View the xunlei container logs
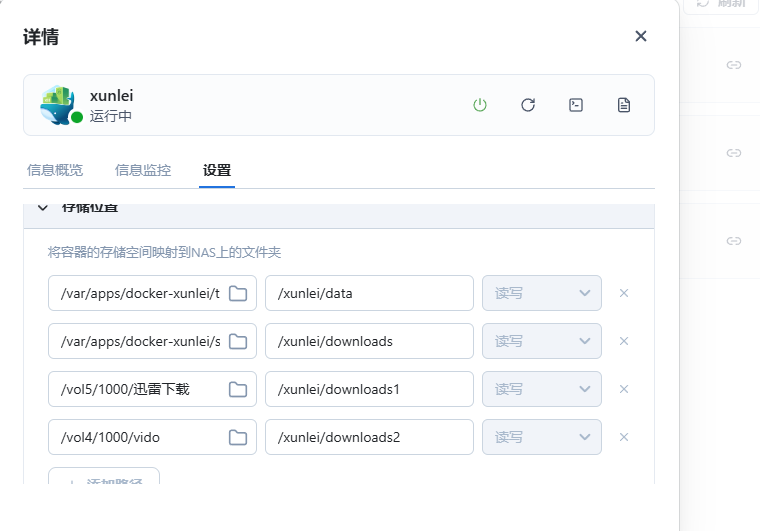The image size is (760, 531). click(x=624, y=105)
